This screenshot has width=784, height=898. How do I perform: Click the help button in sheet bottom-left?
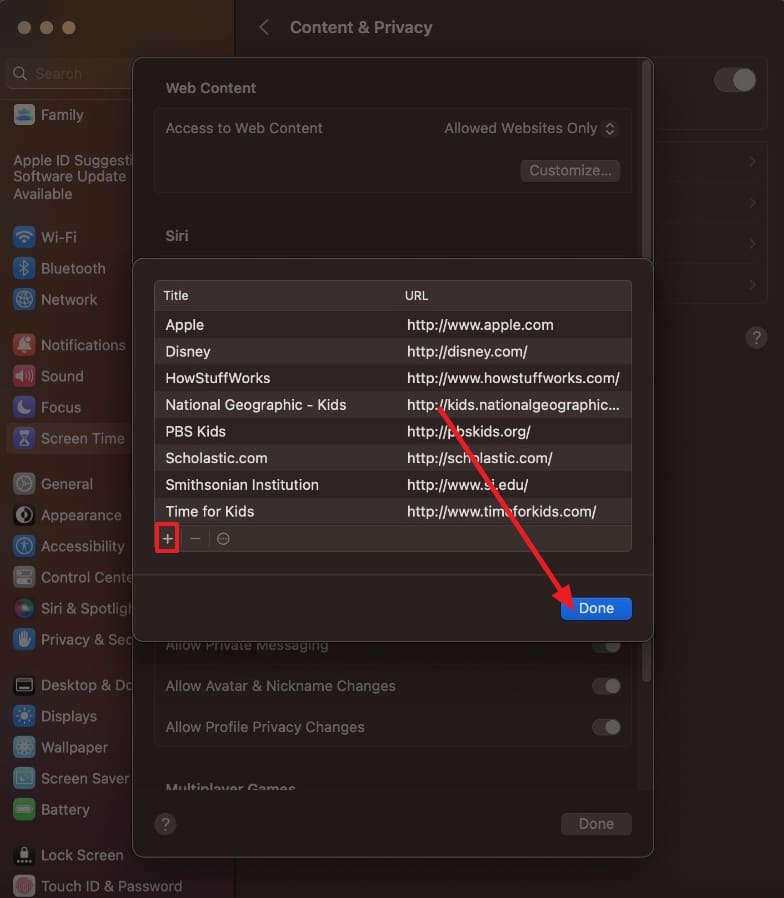coord(165,824)
